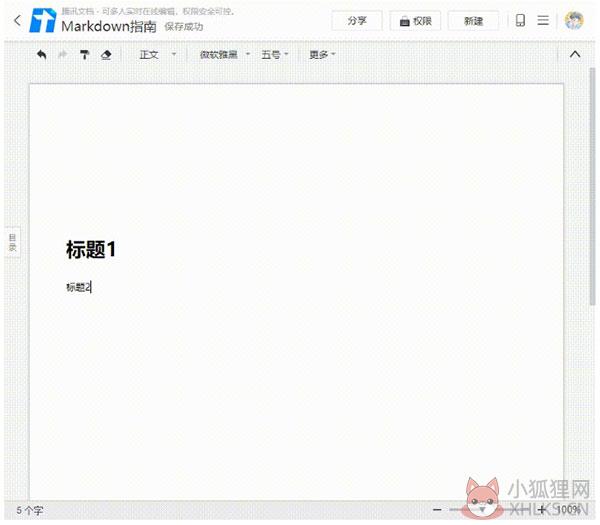600x525 pixels.
Task: Click the Tencent Docs logo icon
Action: coord(43,21)
